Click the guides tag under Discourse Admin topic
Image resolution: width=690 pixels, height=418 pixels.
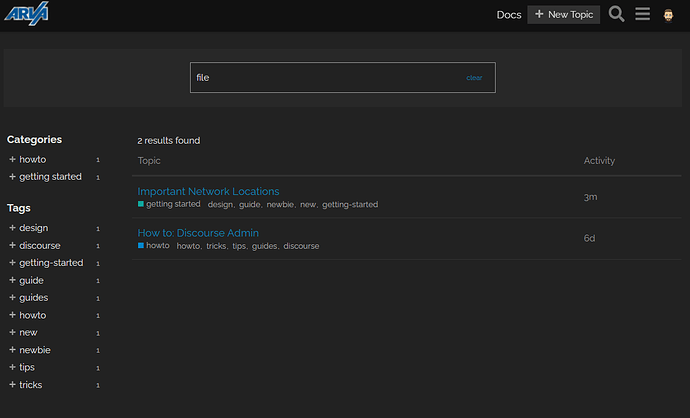coord(264,246)
